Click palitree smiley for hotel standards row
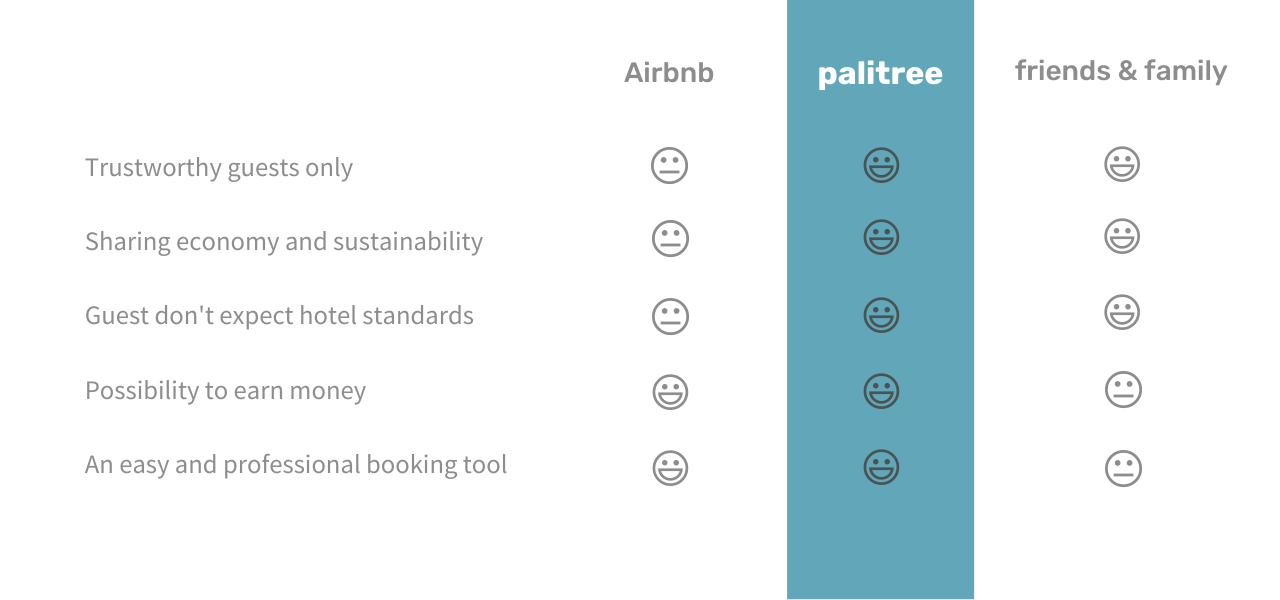Image resolution: width=1280 pixels, height=600 pixels. [x=881, y=315]
